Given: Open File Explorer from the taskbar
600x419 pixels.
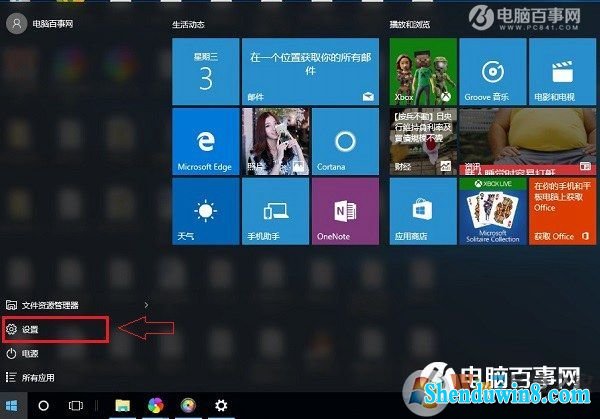Looking at the screenshot, I should pyautogui.click(x=122, y=405).
